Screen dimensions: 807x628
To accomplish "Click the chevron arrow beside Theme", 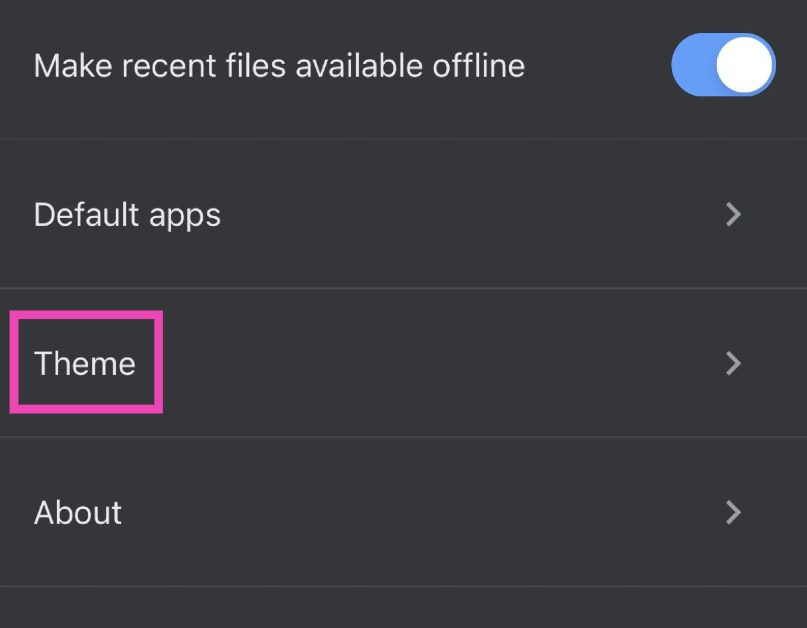I will [733, 363].
